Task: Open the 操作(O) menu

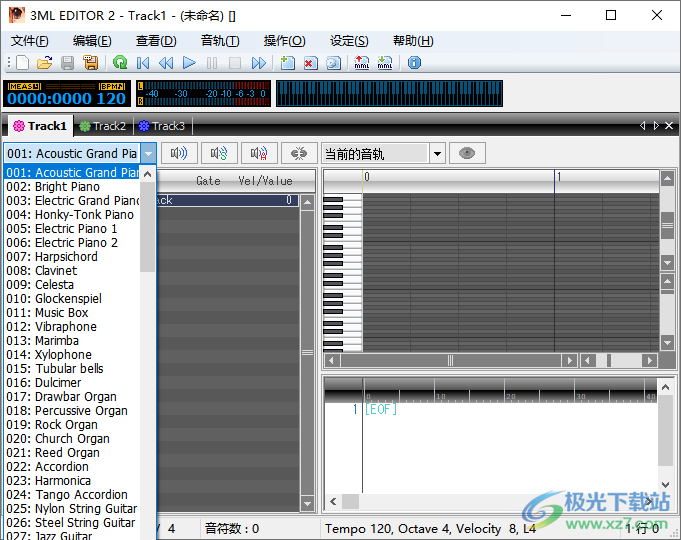Action: tap(284, 41)
